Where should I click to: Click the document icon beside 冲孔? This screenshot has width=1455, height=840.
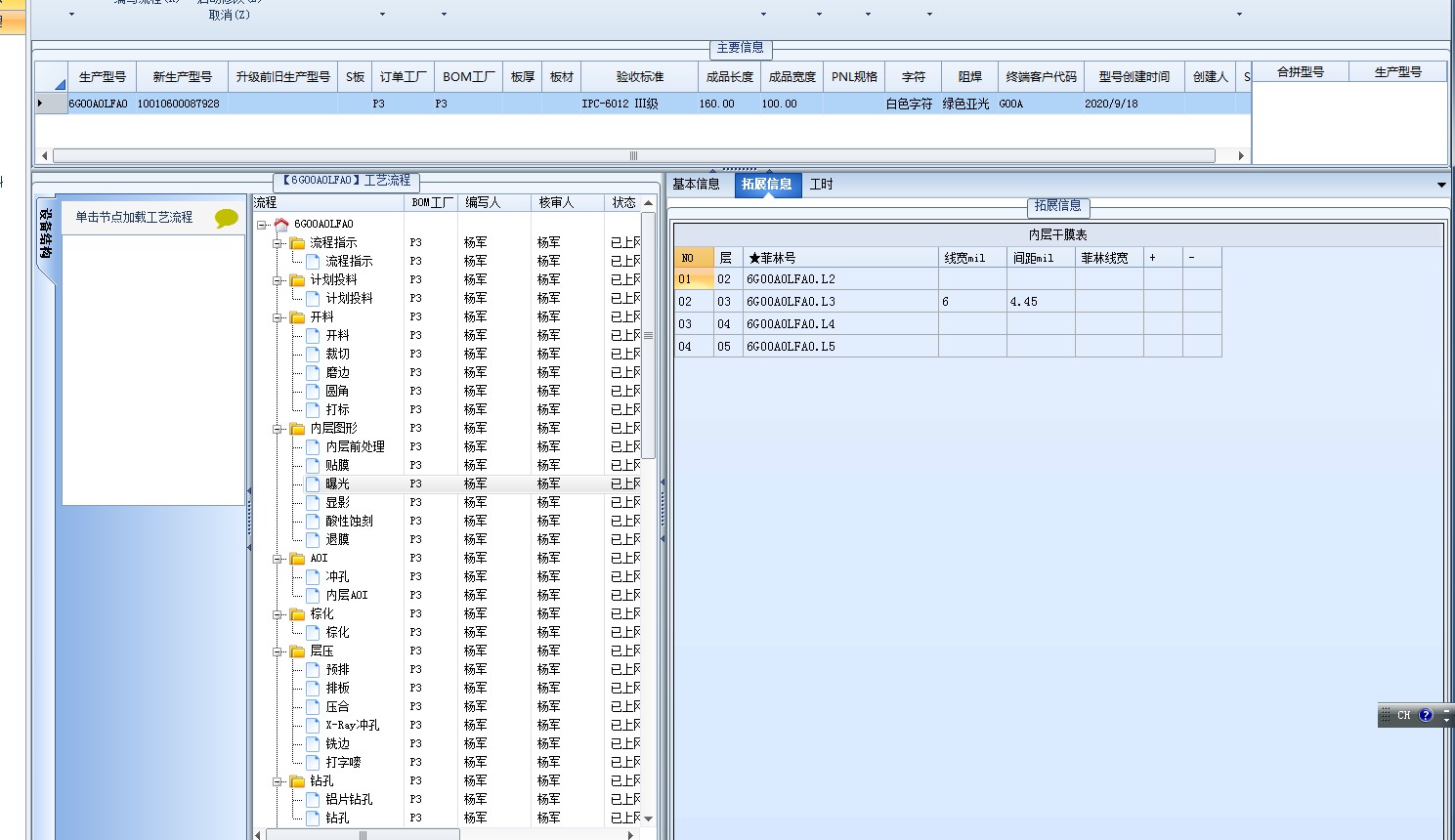point(313,576)
